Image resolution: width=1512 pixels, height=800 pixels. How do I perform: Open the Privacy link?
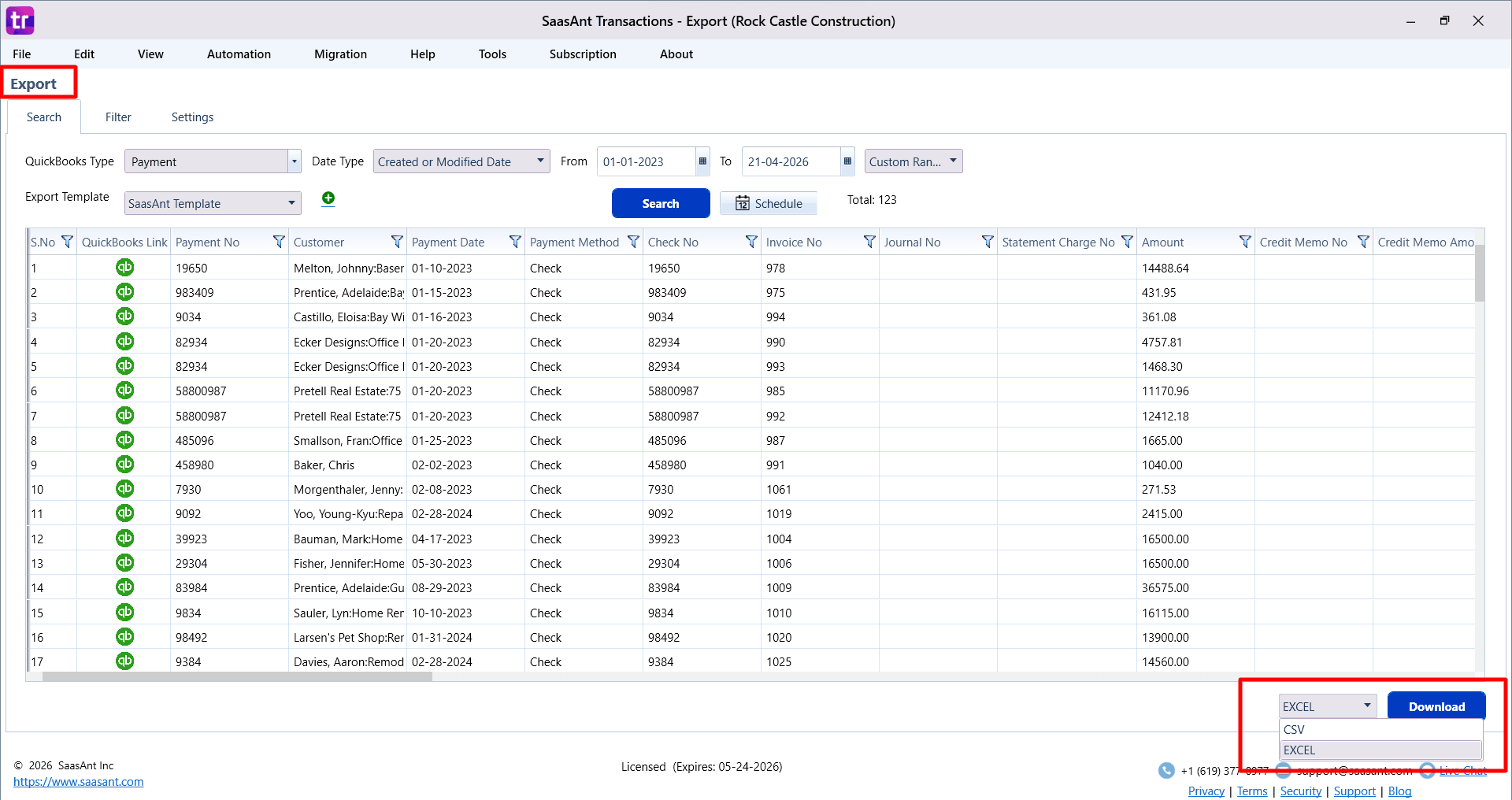(1206, 791)
